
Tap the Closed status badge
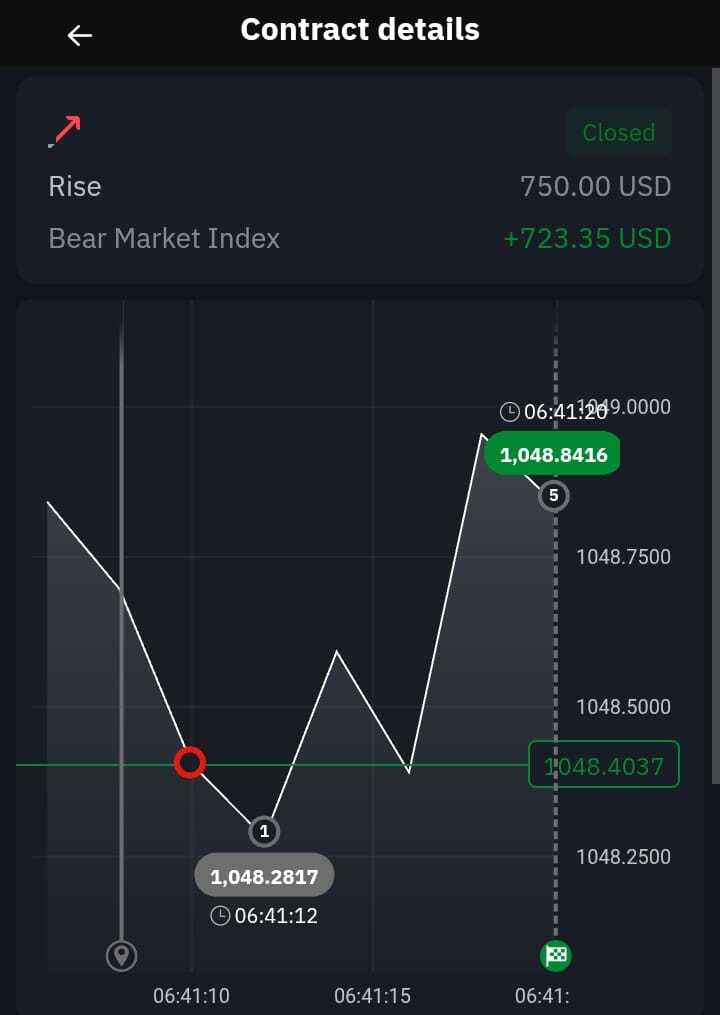click(619, 132)
